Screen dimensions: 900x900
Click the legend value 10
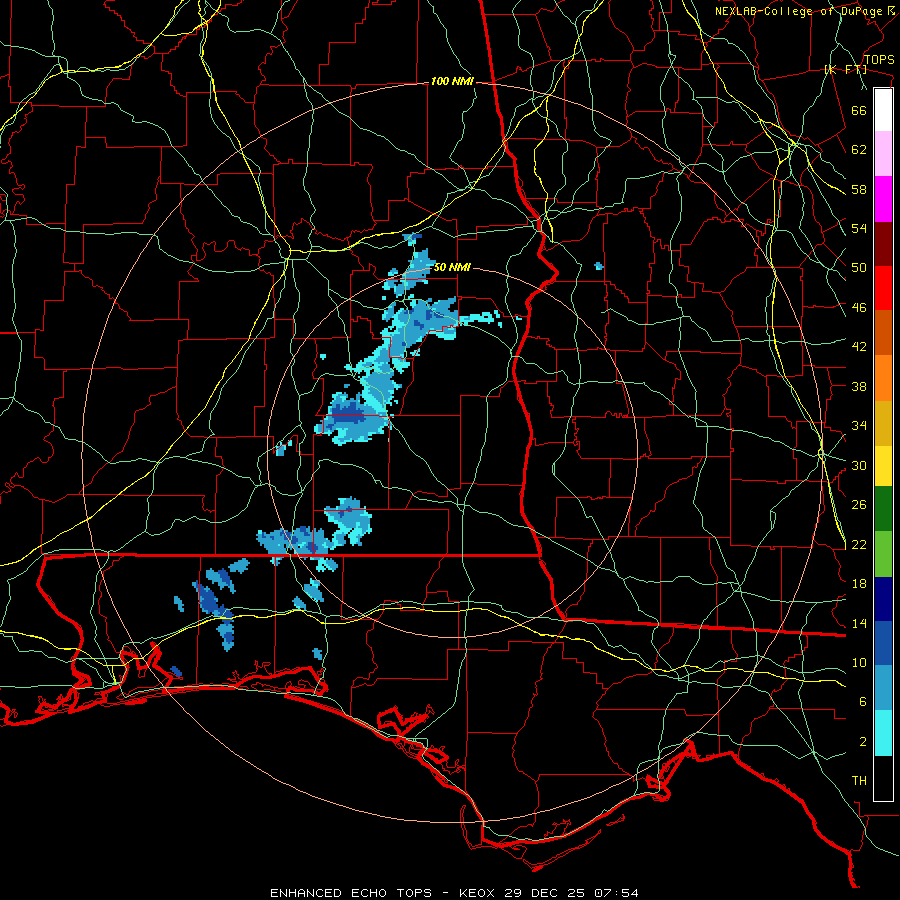[859, 663]
